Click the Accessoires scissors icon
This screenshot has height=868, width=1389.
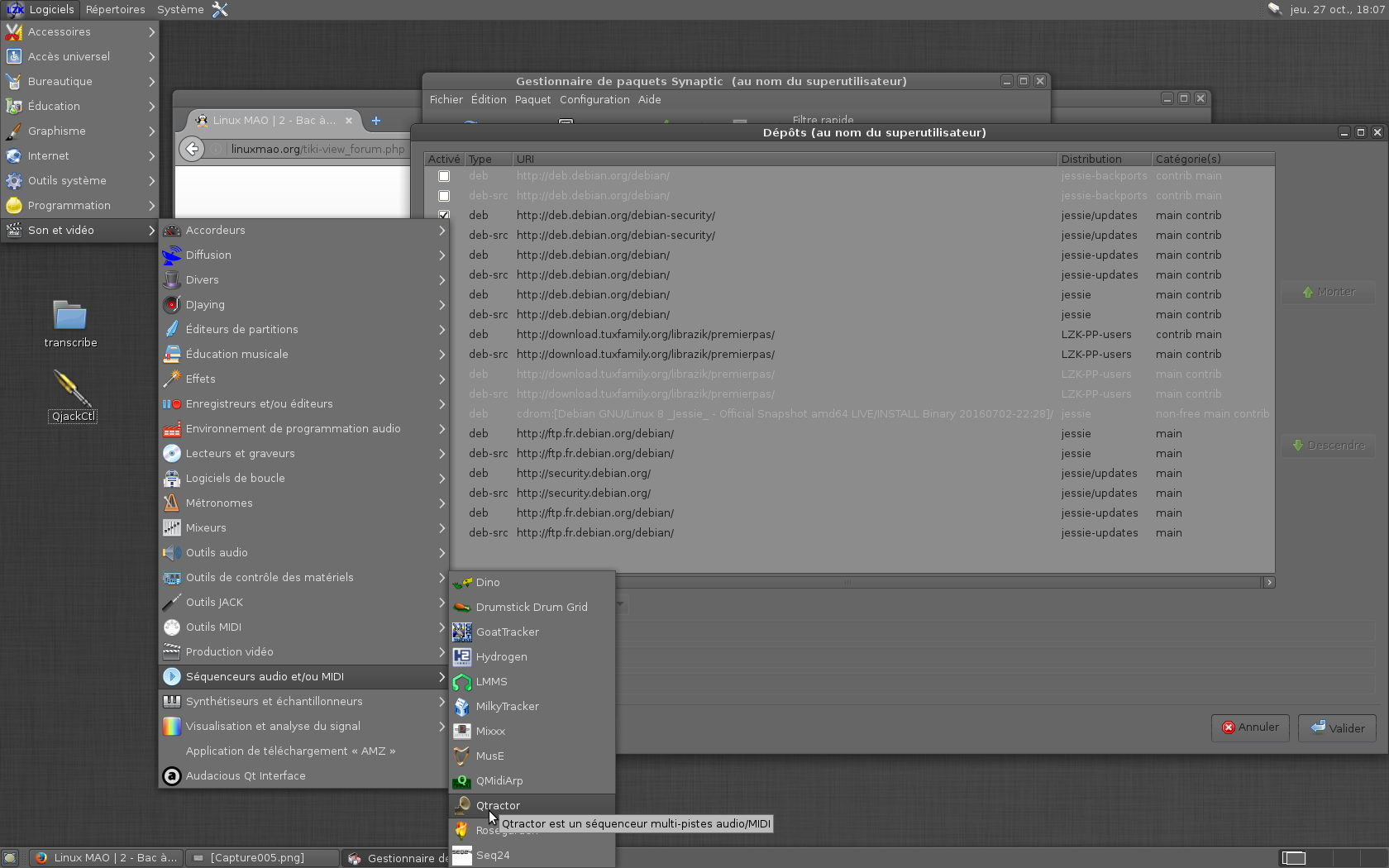coord(14,31)
